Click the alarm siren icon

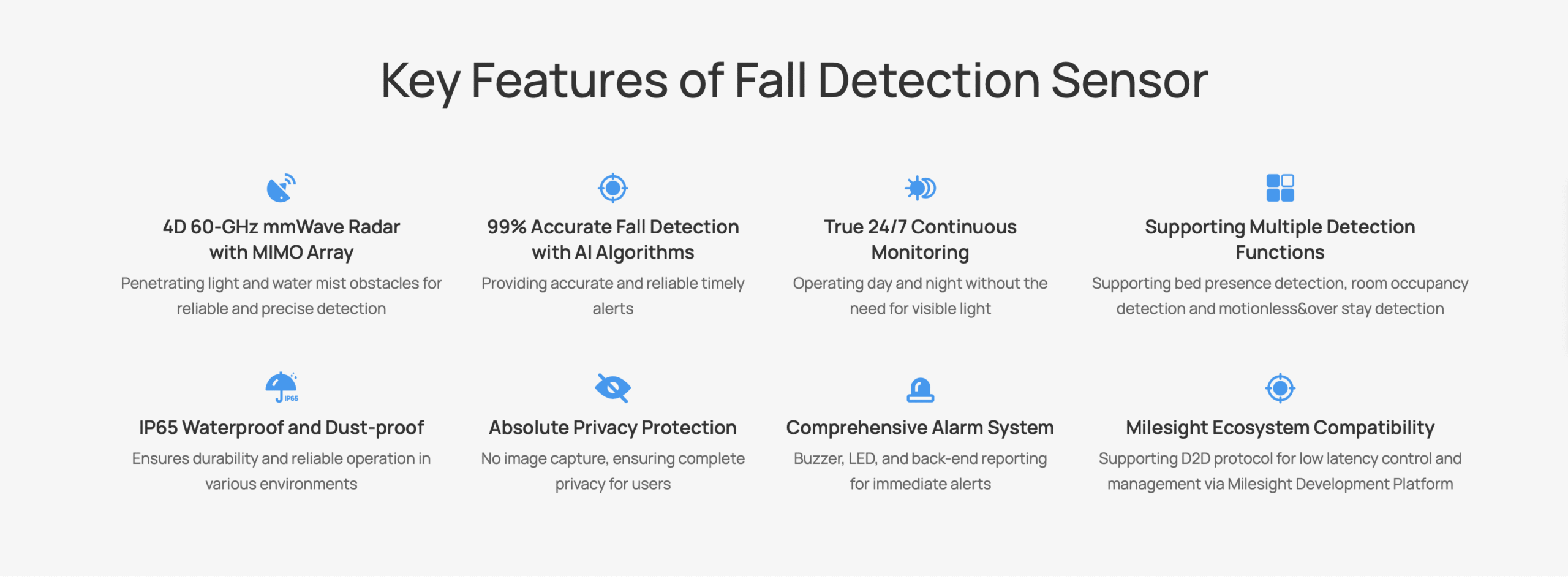(920, 389)
